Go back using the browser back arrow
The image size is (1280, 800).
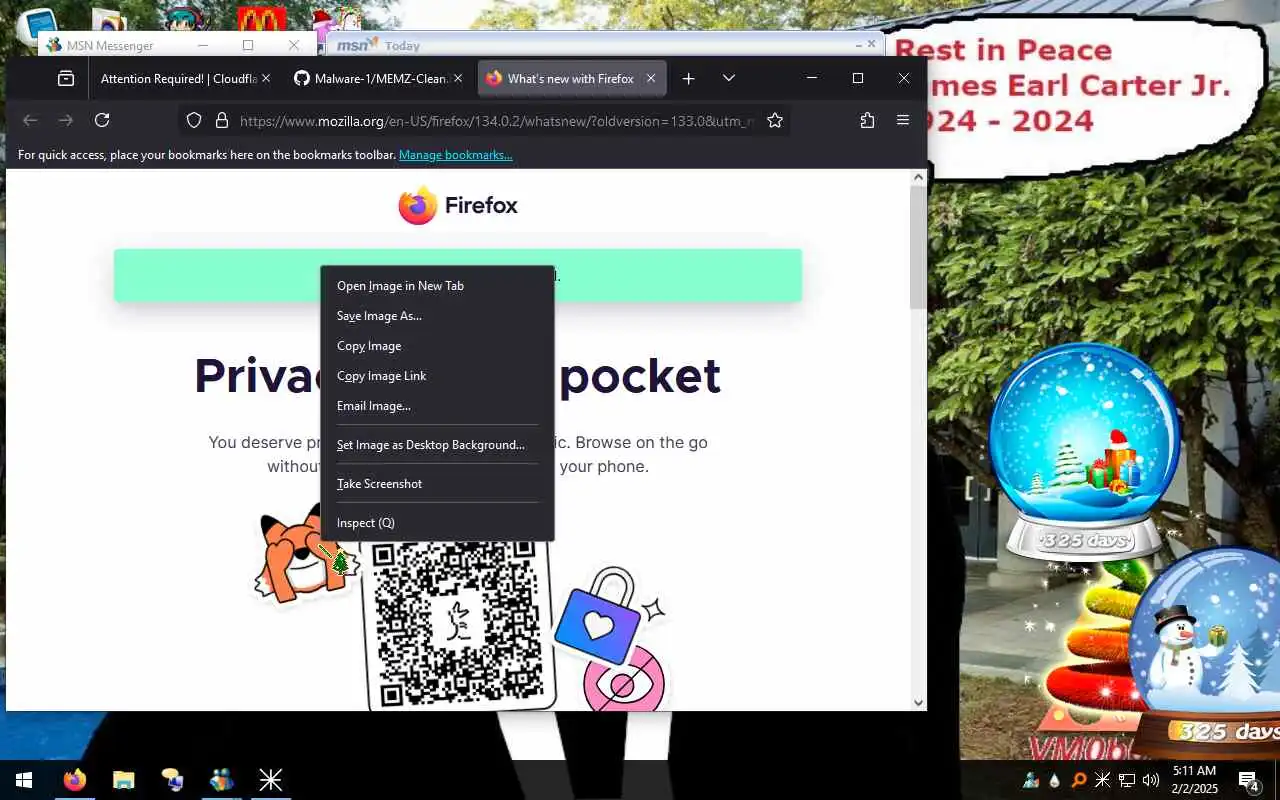30,120
